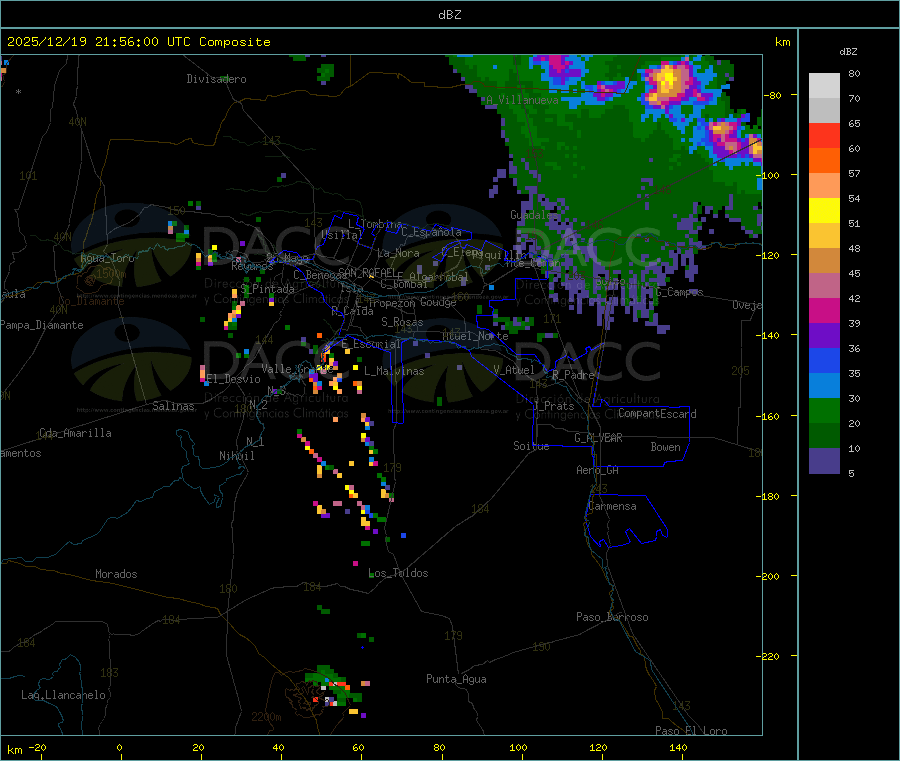The width and height of the screenshot is (900, 761).
Task: Pick the blue 35–36 dBZ legend swatch
Action: click(x=824, y=360)
